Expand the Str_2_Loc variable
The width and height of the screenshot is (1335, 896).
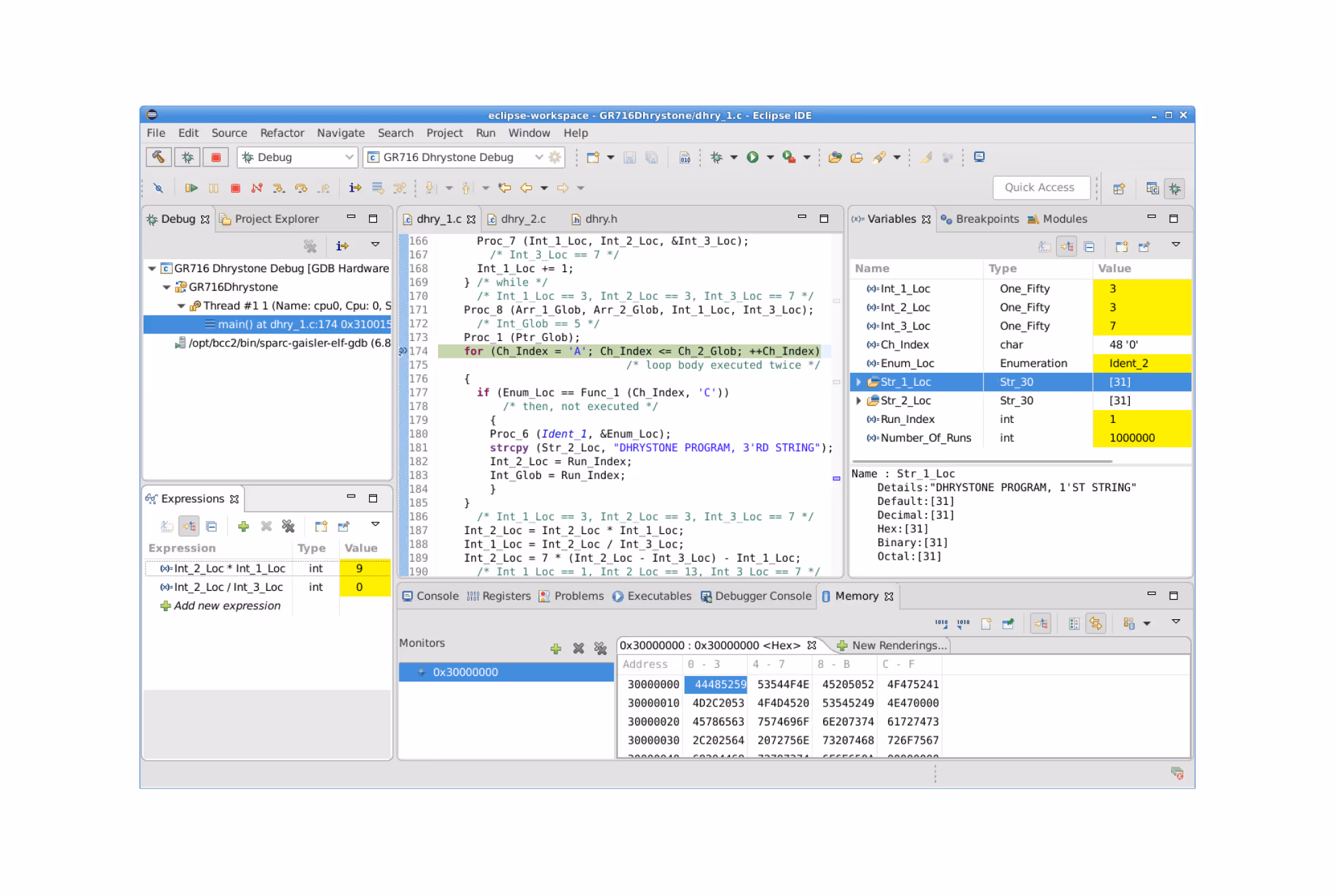pyautogui.click(x=858, y=401)
